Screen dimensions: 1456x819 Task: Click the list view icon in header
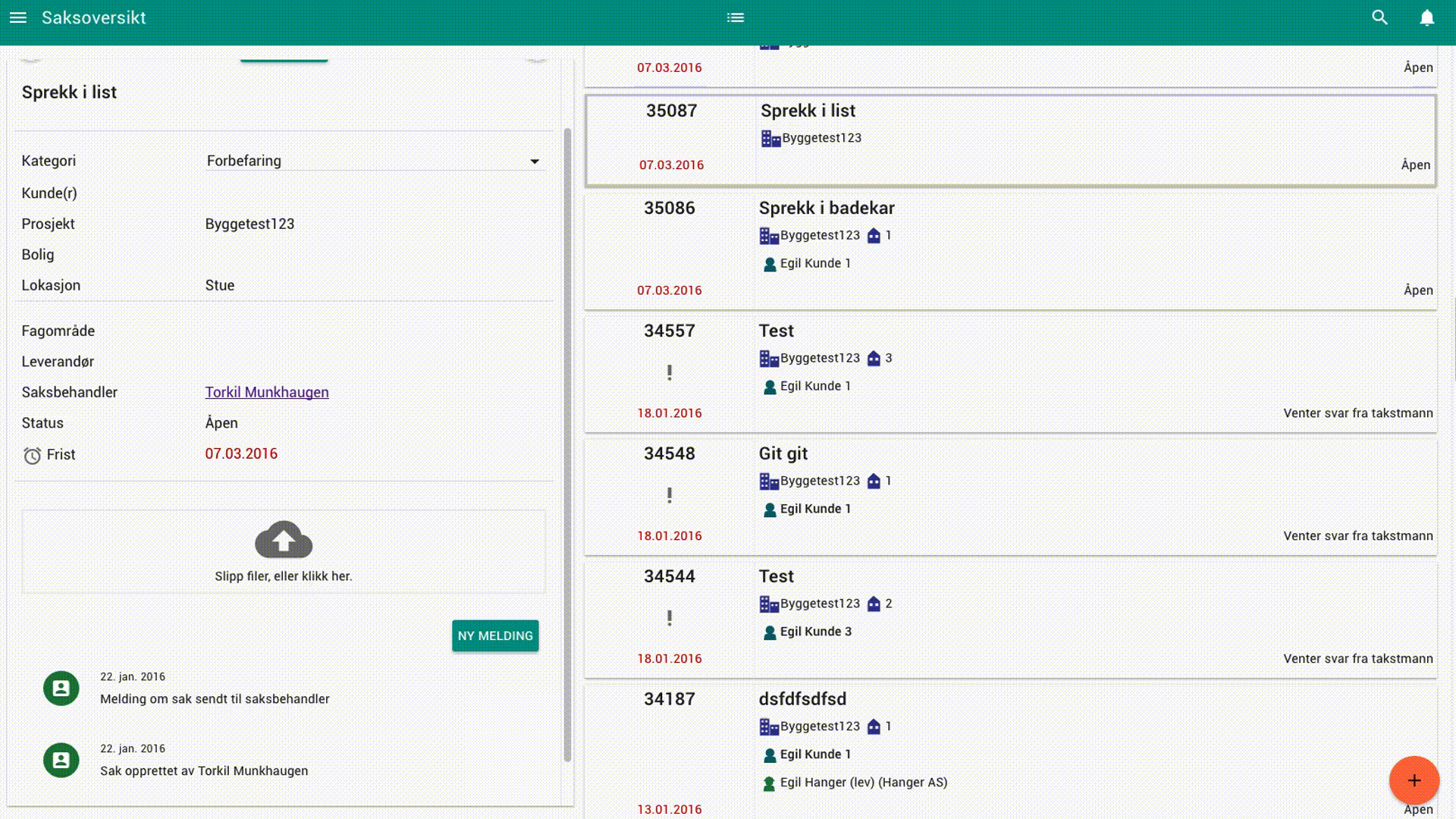pyautogui.click(x=735, y=17)
